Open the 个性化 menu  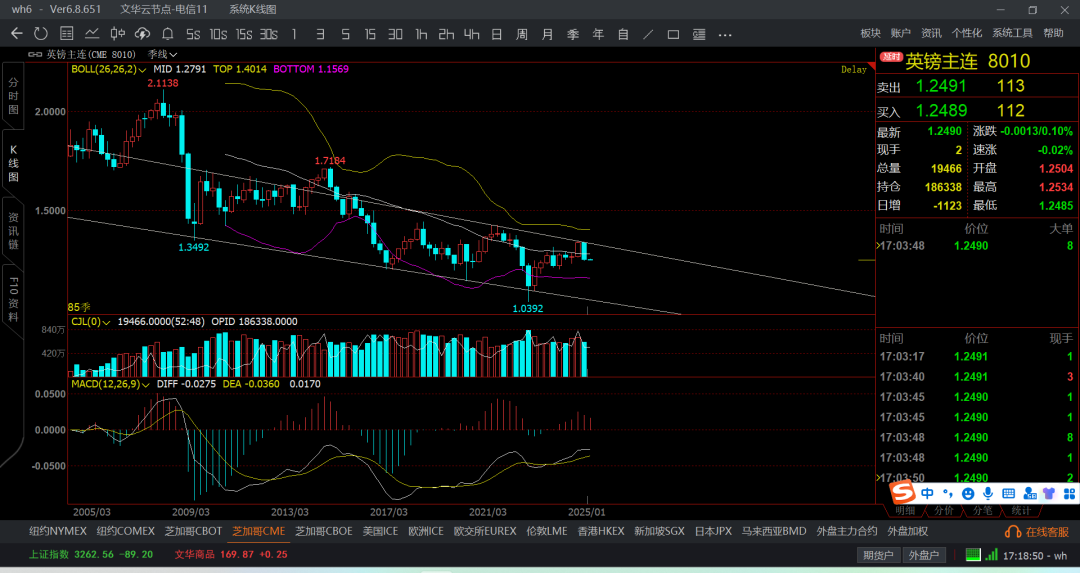pos(967,33)
